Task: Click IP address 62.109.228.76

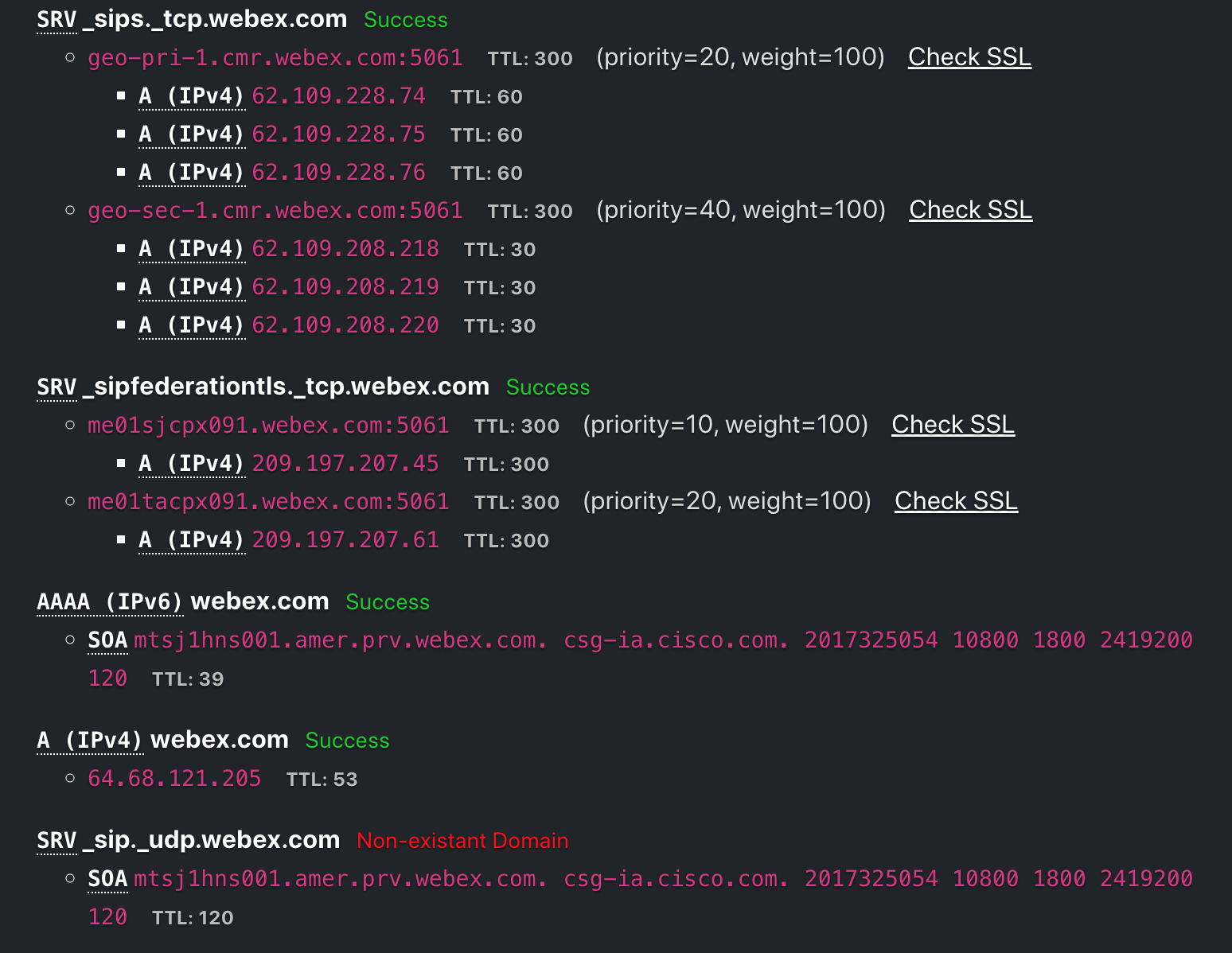Action: (x=338, y=173)
